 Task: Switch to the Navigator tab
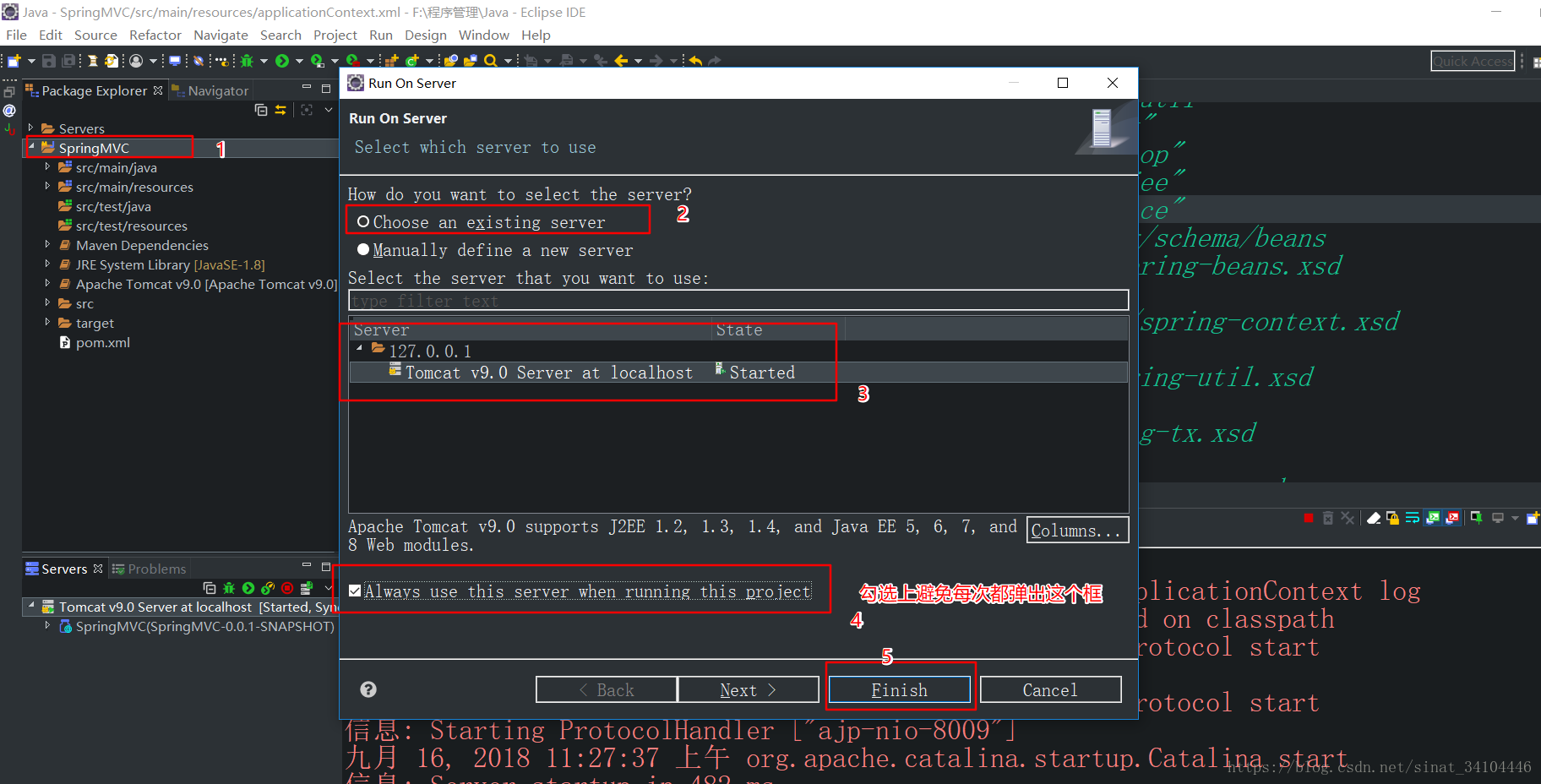211,90
